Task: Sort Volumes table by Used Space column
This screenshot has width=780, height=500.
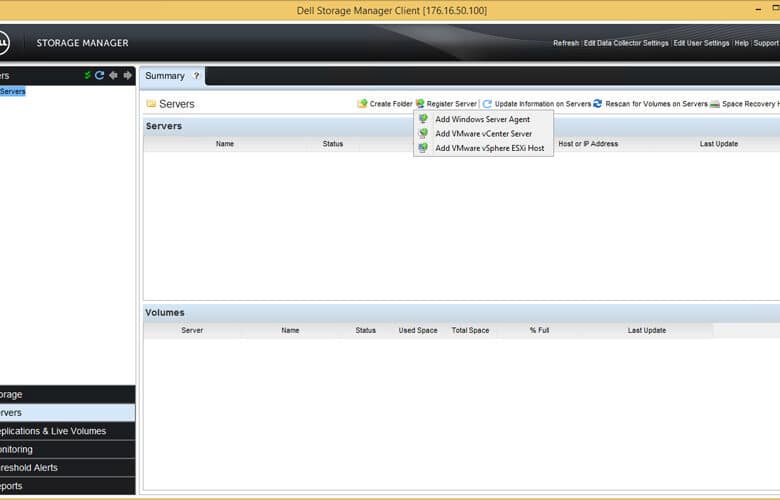Action: point(418,330)
